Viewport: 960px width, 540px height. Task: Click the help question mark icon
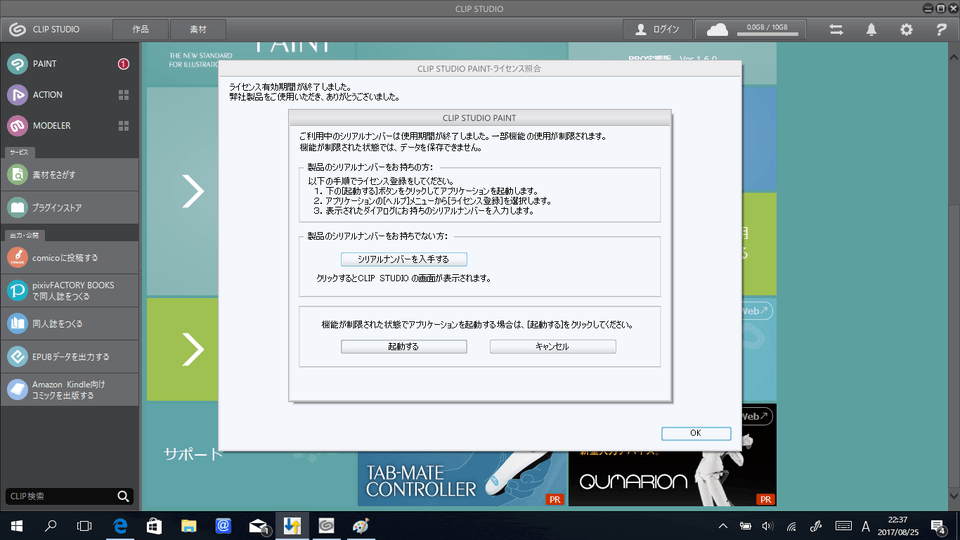tap(940, 29)
